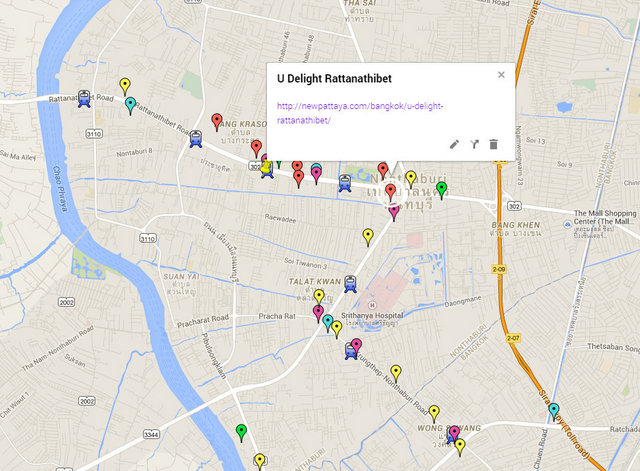Click the yellow marker below the WONG SAWANG magenta marker
The image size is (640, 471).
pos(460,447)
